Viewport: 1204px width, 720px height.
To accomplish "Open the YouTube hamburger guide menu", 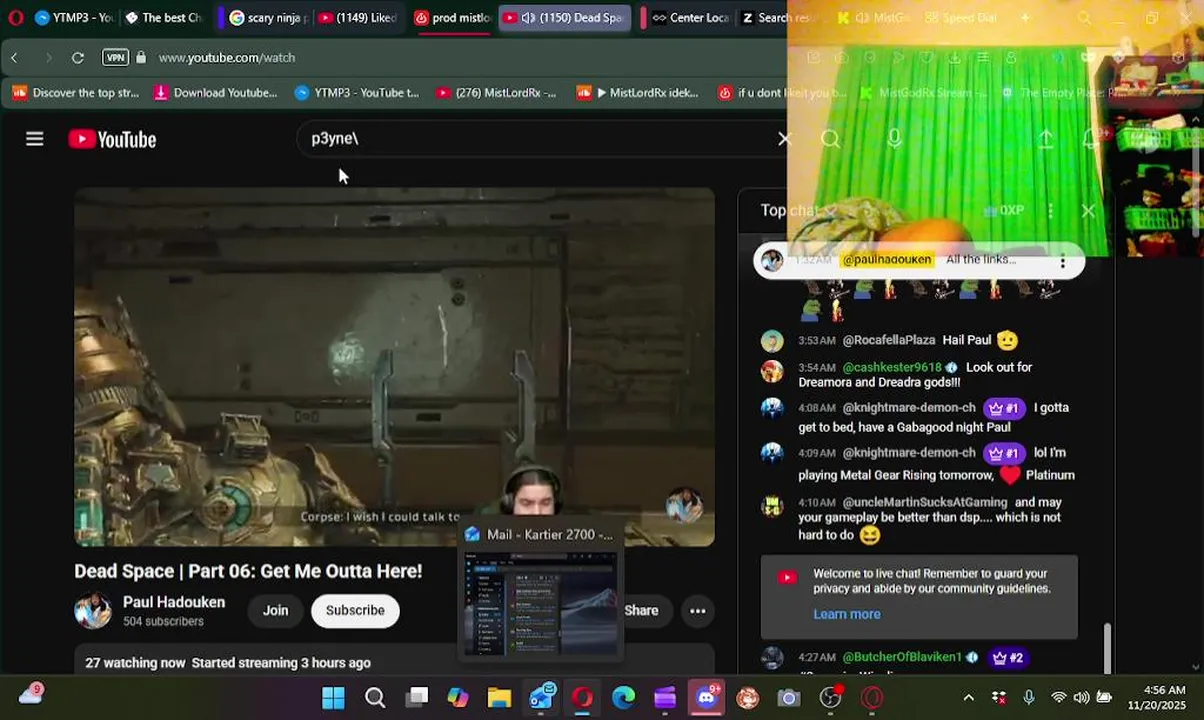I will pyautogui.click(x=35, y=139).
